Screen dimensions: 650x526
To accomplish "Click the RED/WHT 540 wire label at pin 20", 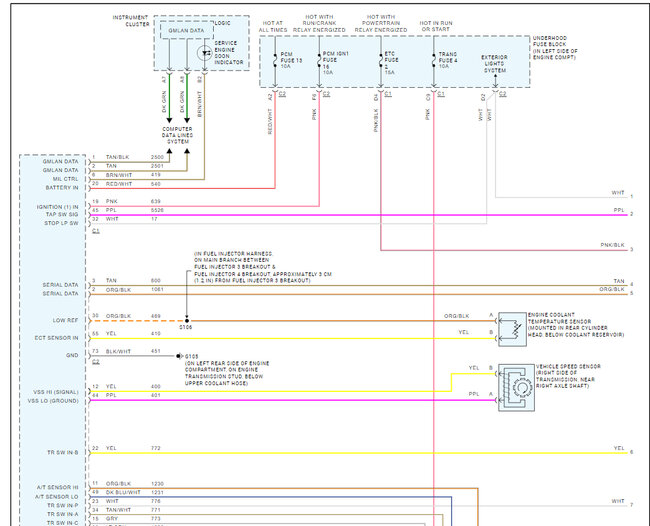I will (x=119, y=184).
